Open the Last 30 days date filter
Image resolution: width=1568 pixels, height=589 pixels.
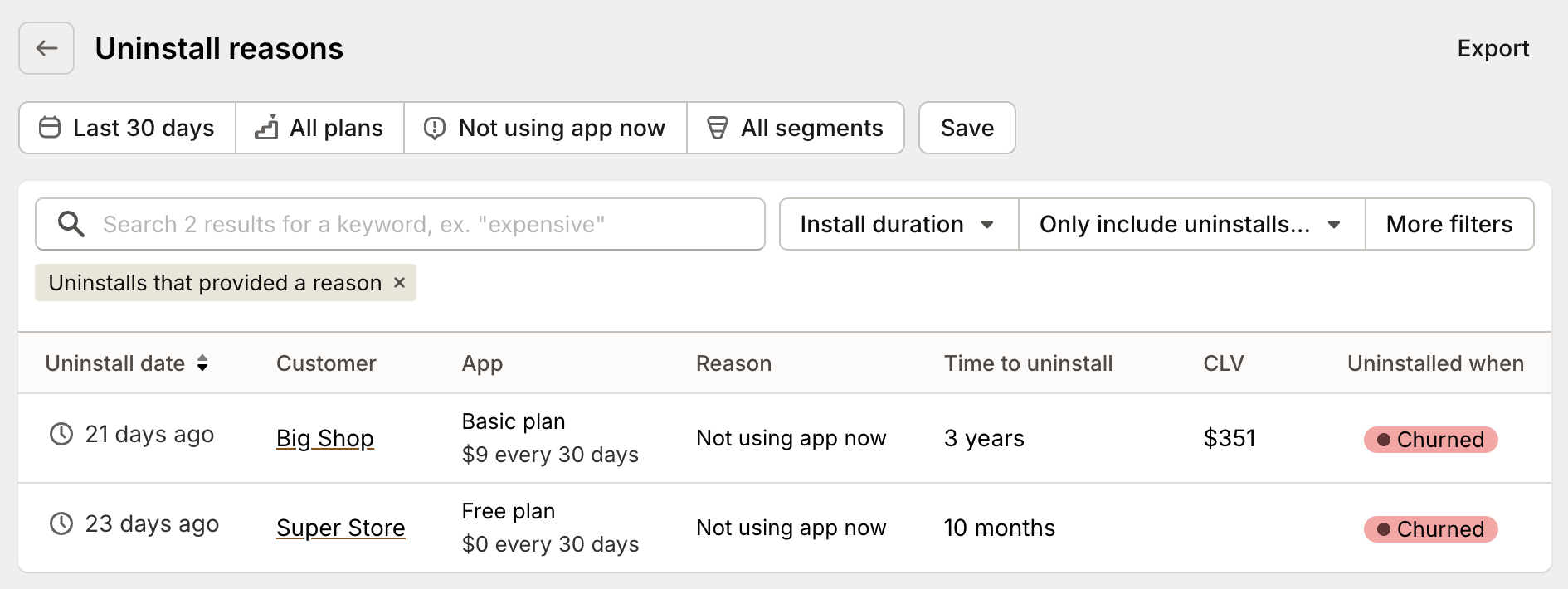(128, 128)
